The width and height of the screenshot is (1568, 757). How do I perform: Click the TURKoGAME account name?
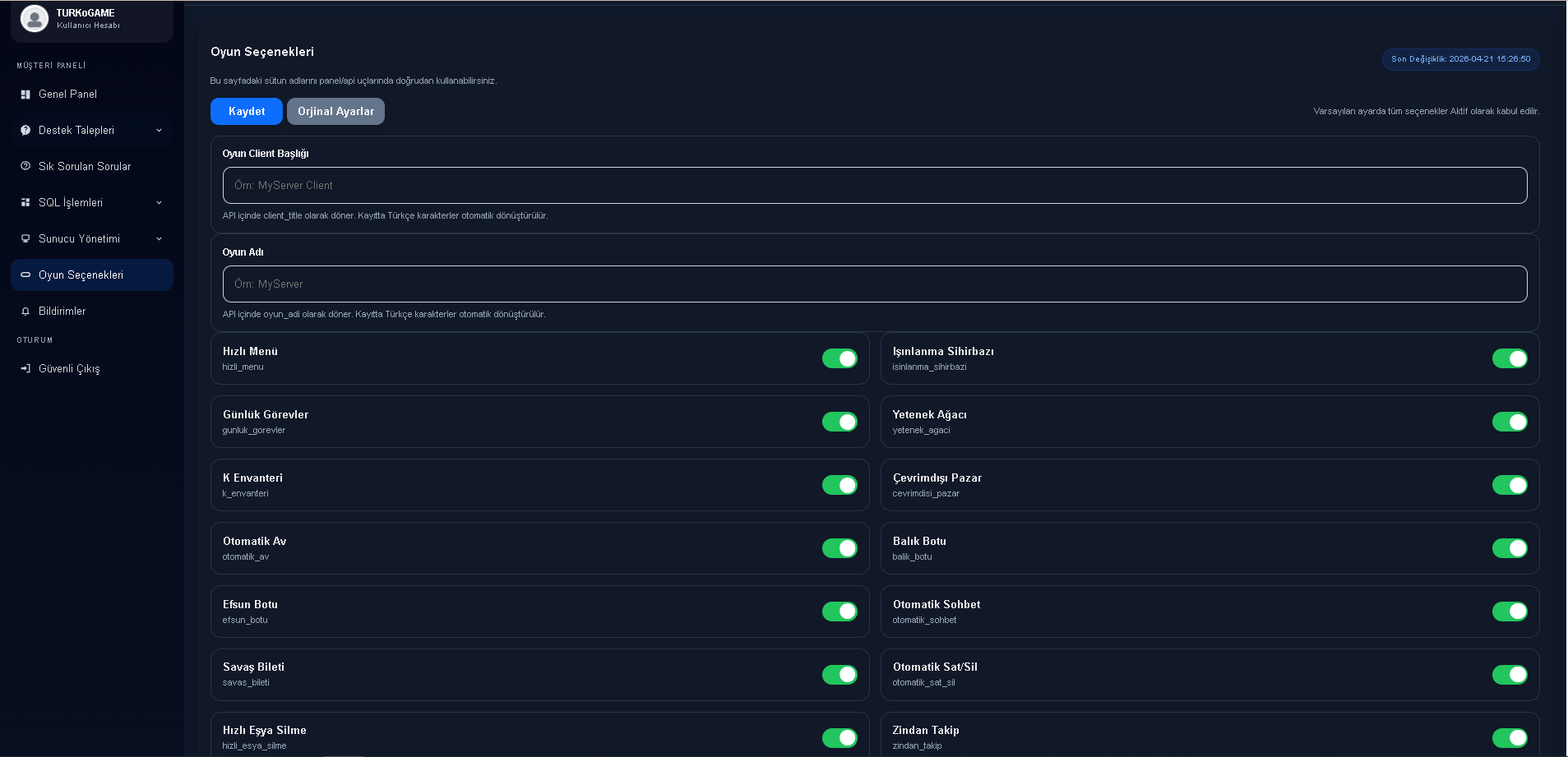[86, 13]
